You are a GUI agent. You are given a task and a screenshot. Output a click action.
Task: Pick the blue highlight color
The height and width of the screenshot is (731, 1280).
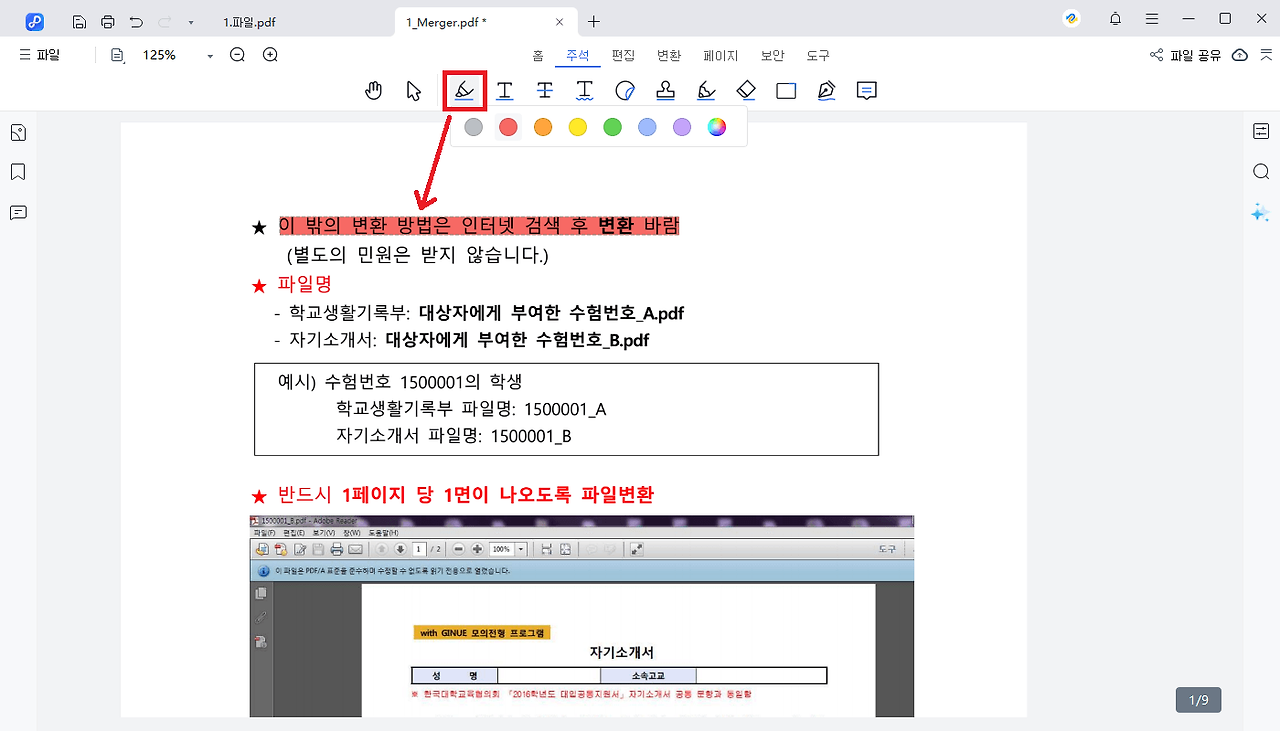click(x=647, y=127)
